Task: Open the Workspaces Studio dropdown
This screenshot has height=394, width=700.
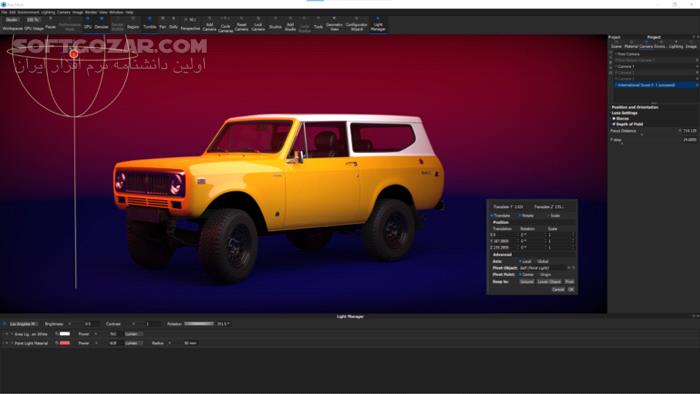Action: click(x=12, y=20)
